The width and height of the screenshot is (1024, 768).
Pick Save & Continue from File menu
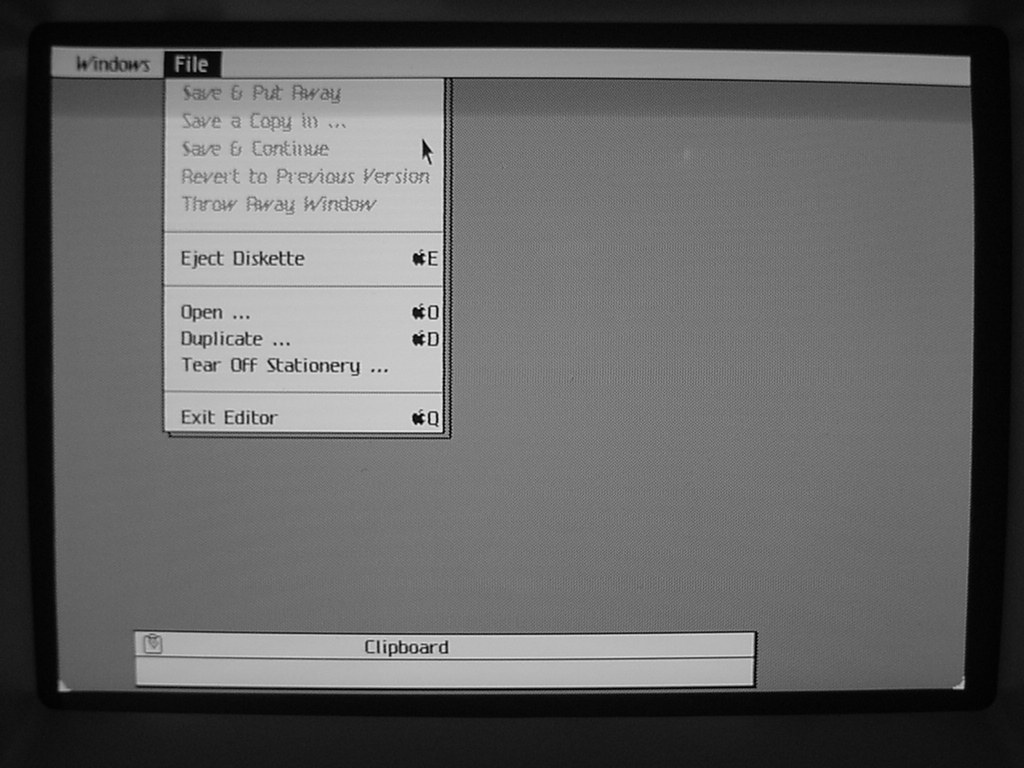pos(255,149)
